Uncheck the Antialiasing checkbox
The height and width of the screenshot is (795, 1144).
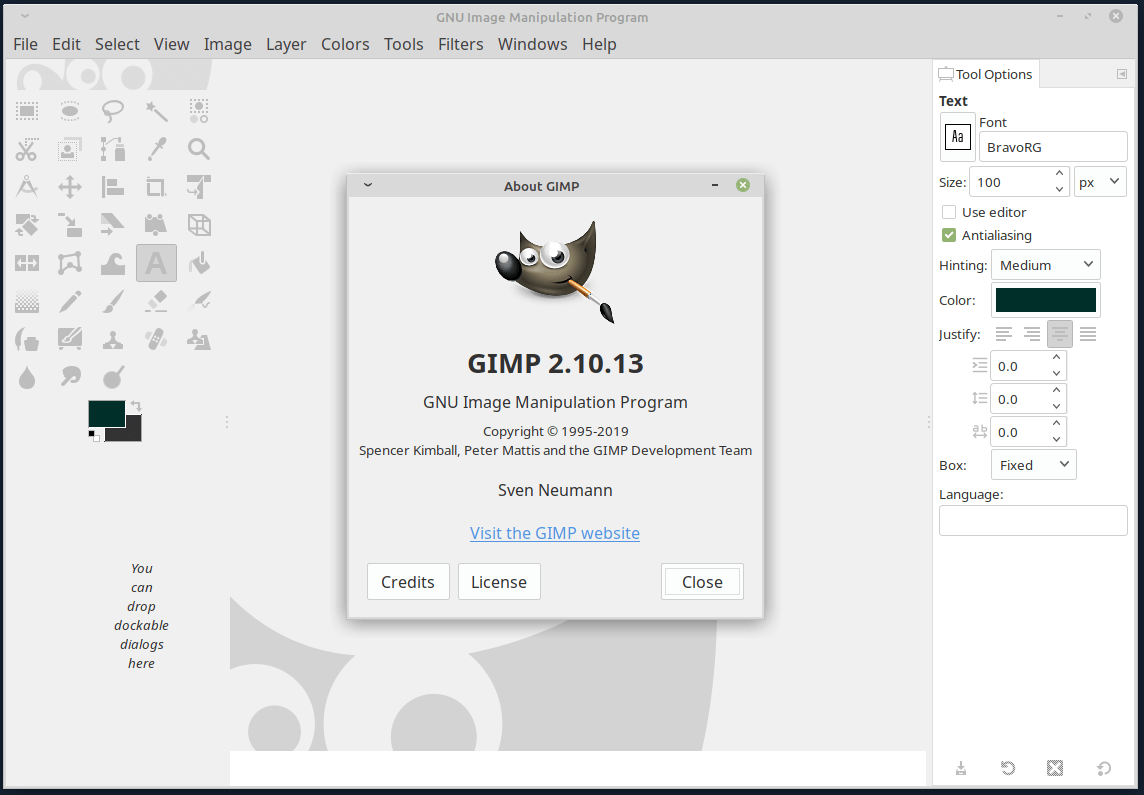click(x=948, y=235)
